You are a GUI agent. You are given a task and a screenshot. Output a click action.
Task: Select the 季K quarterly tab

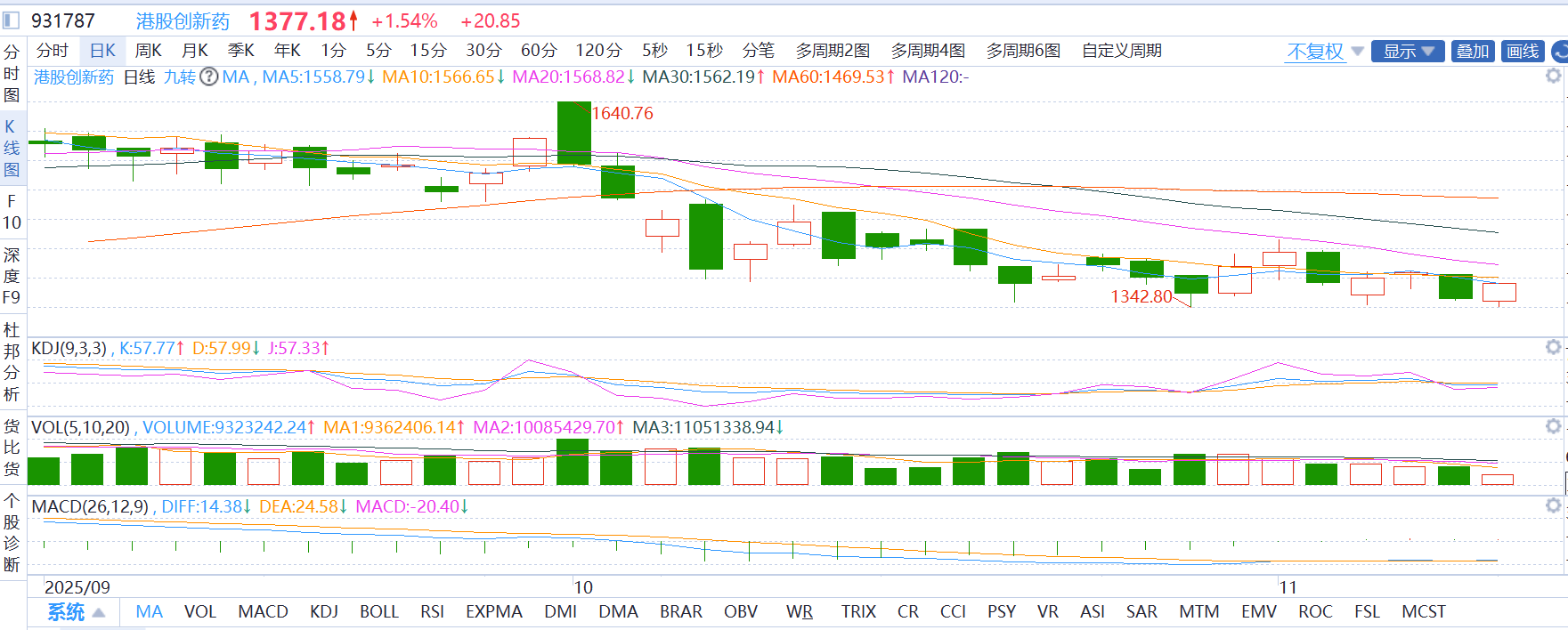(240, 51)
